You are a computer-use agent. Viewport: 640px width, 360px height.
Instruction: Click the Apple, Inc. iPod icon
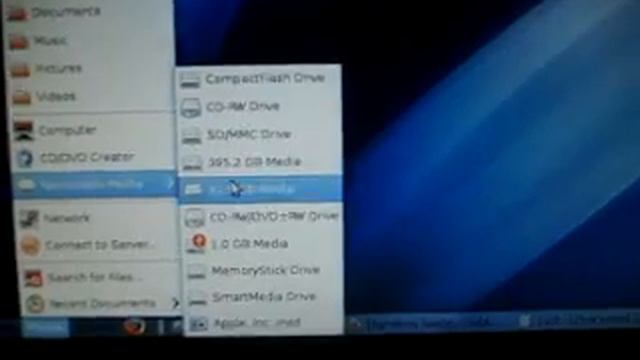click(x=199, y=324)
